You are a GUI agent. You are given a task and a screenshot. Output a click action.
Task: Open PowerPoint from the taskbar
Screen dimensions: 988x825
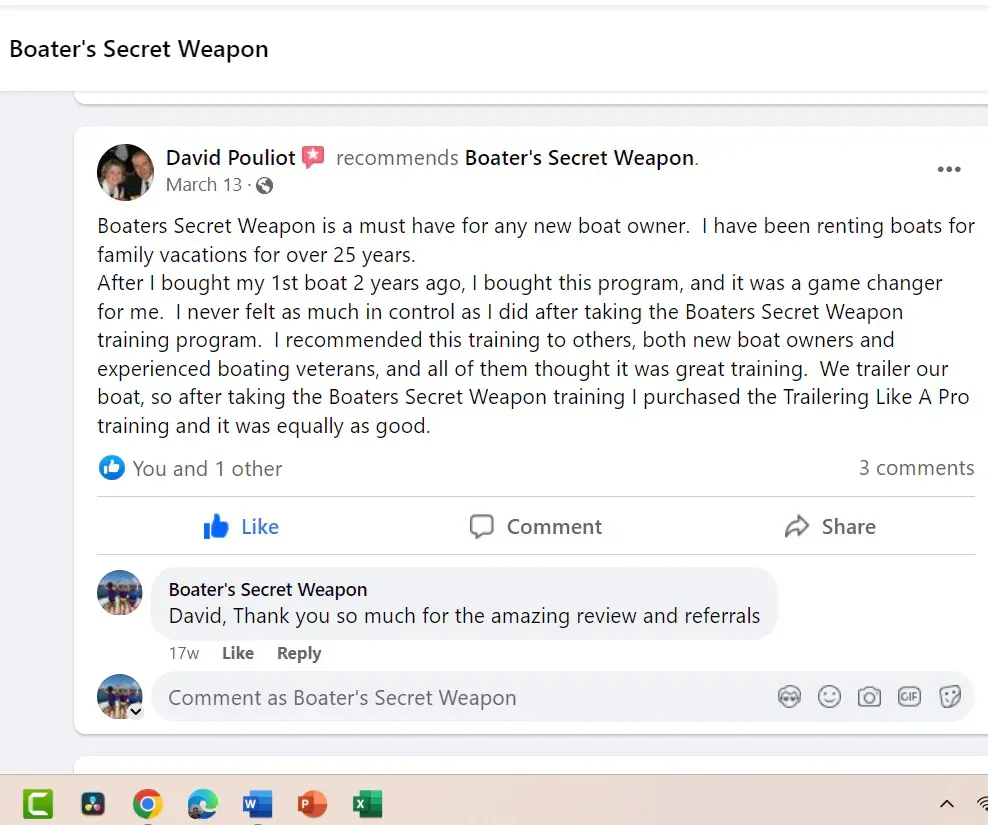point(313,804)
